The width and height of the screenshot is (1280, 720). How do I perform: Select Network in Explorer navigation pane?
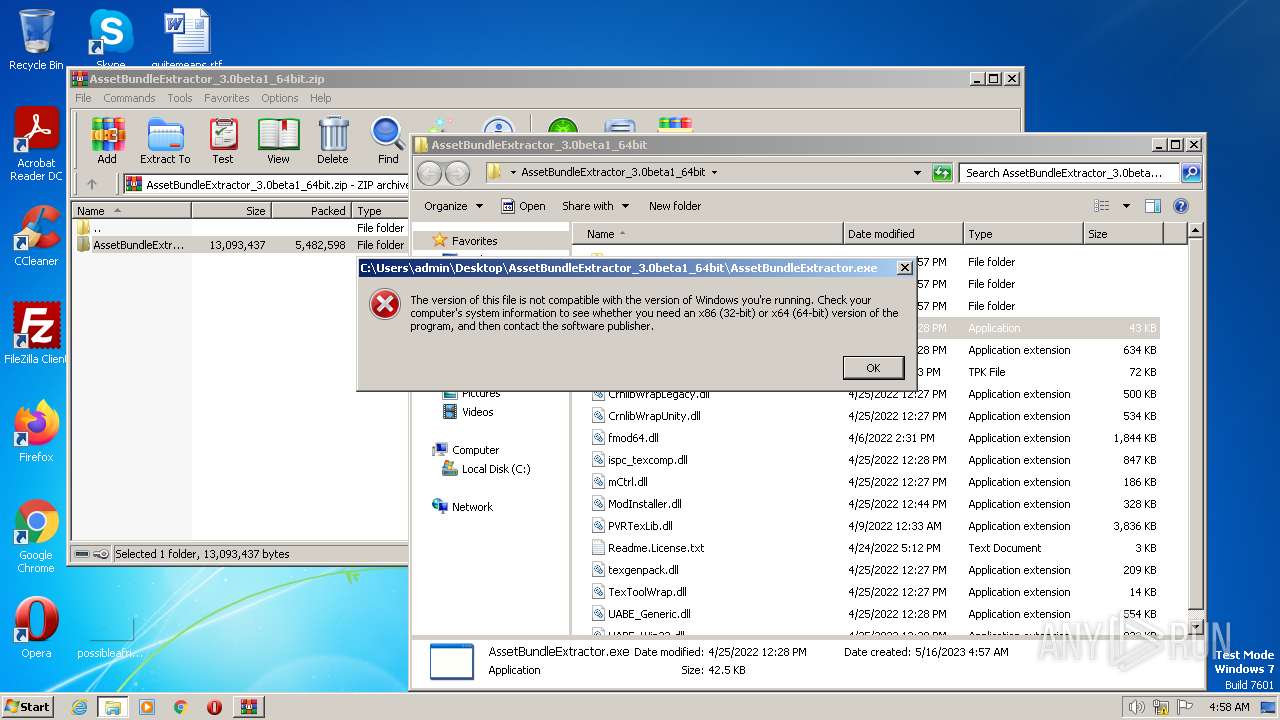472,507
